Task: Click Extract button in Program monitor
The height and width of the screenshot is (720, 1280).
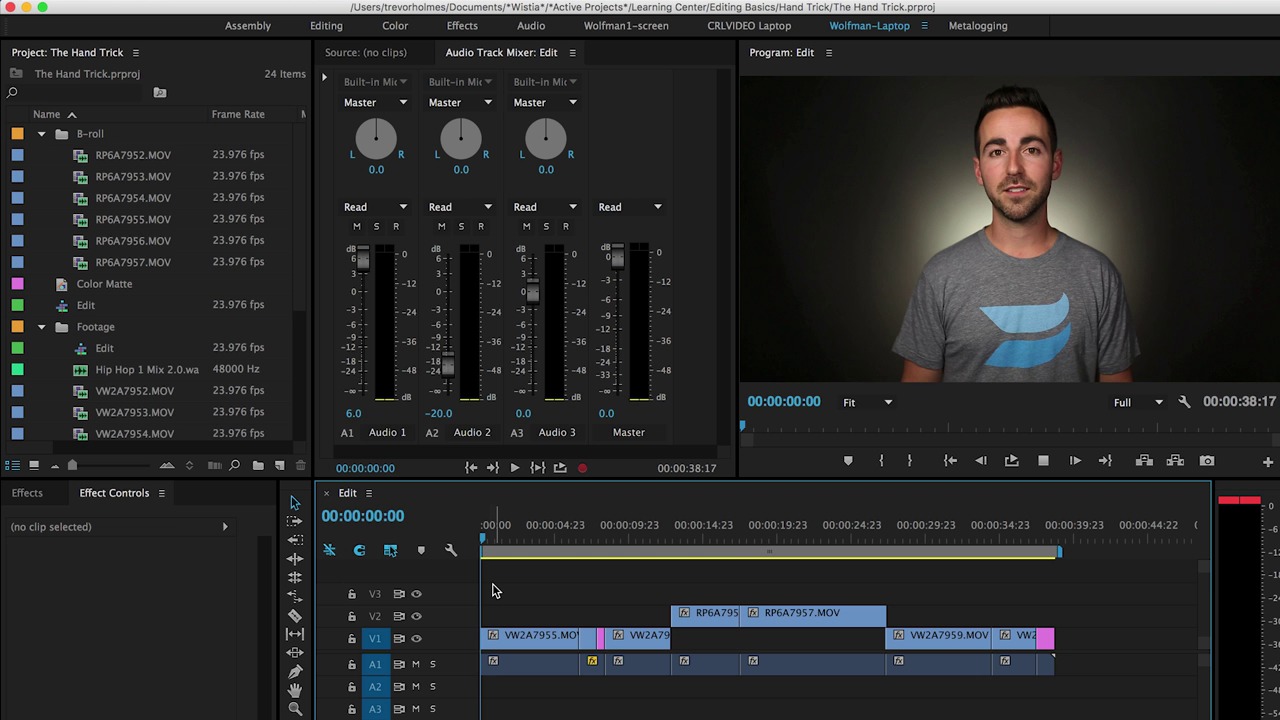Action: 1175,461
